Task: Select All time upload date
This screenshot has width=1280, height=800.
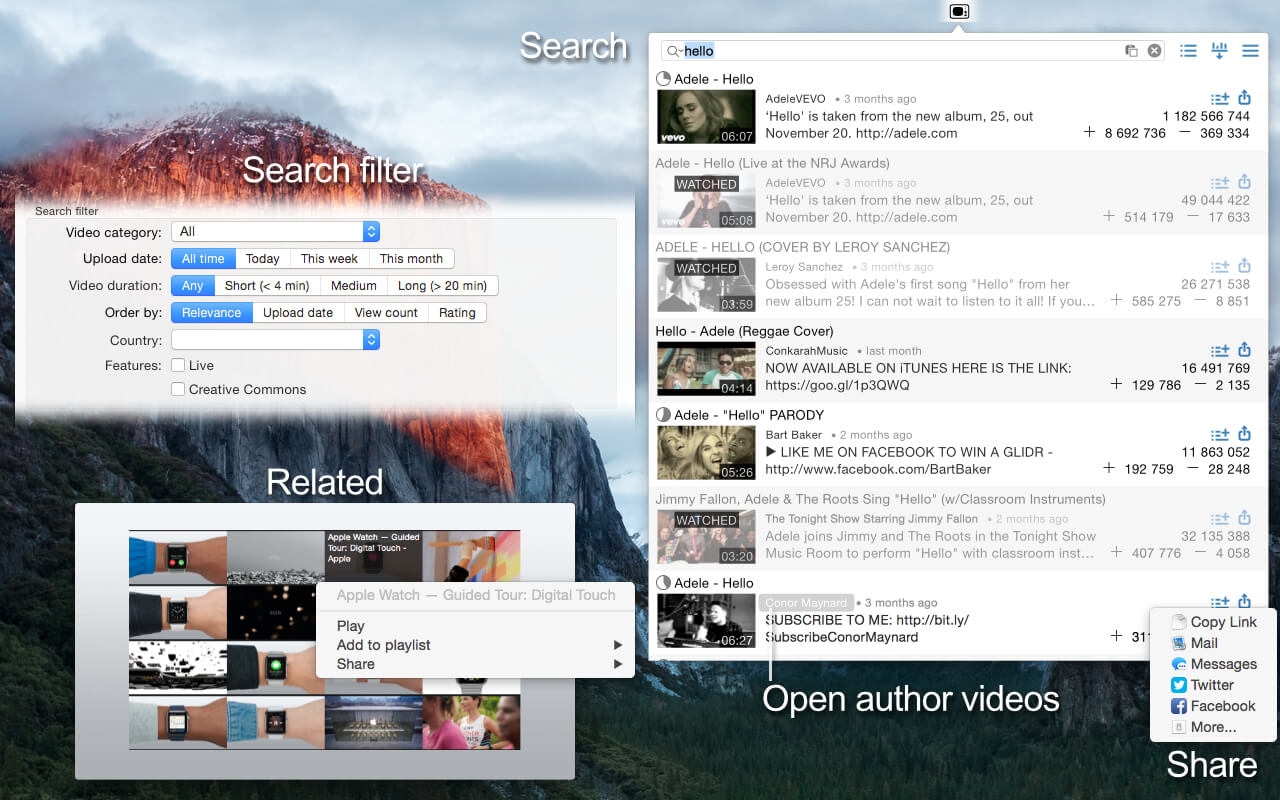Action: tap(203, 259)
